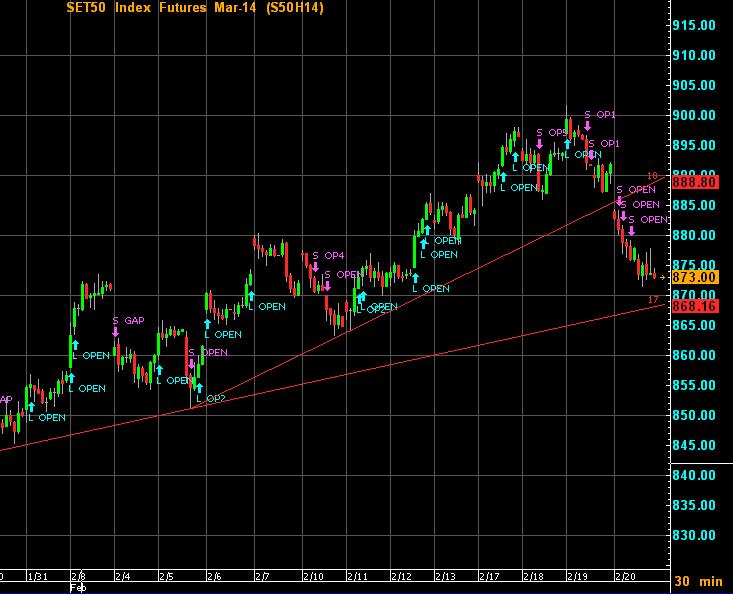Viewport: 733px width, 594px height.
Task: Click the 915.00 price axis label
Action: coord(694,25)
